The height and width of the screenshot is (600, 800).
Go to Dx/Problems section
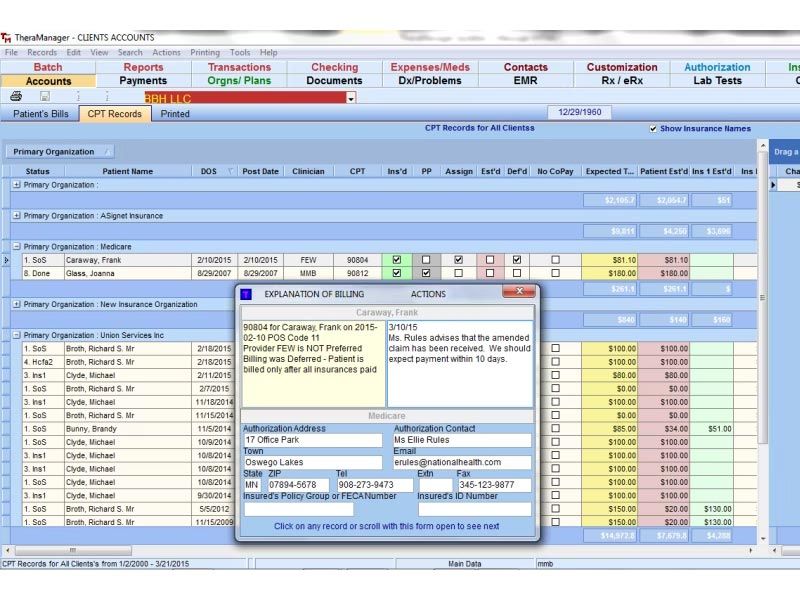[x=430, y=81]
